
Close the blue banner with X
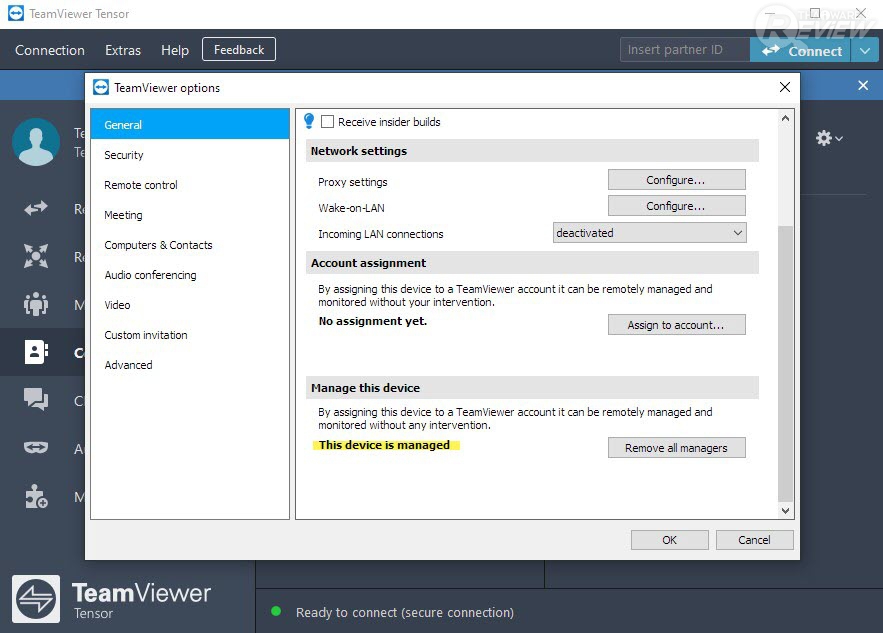pyautogui.click(x=863, y=86)
